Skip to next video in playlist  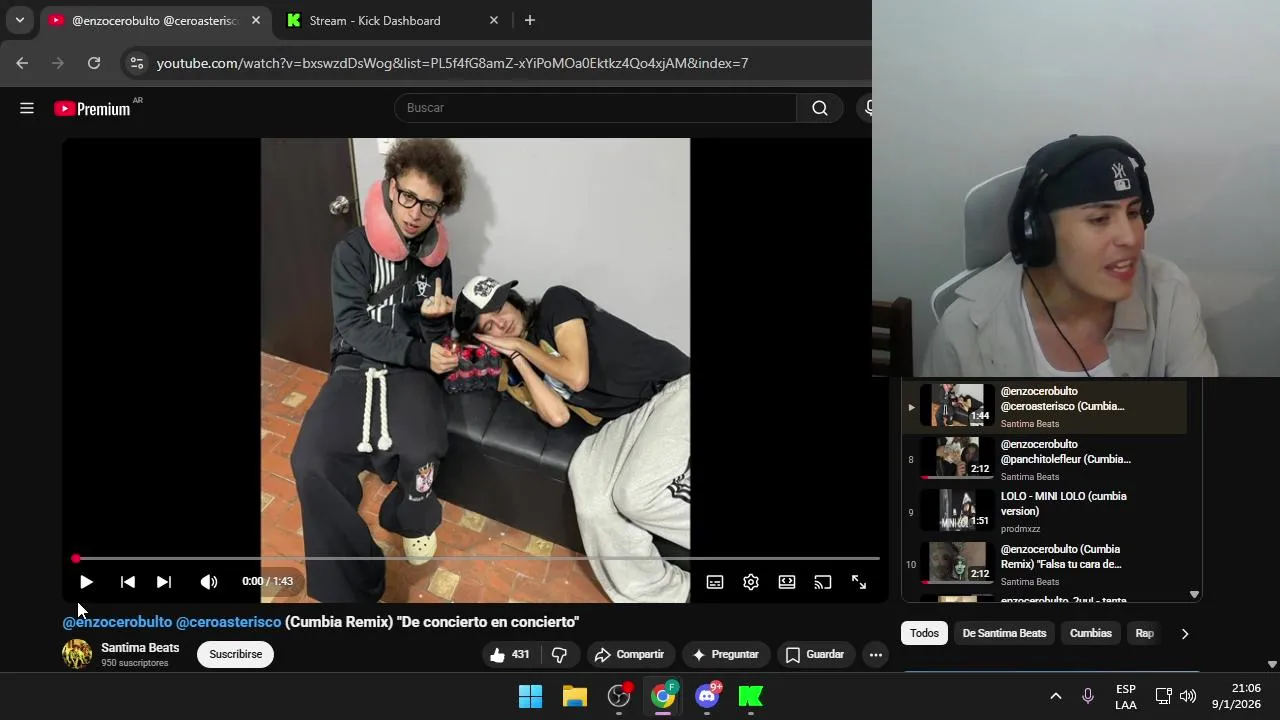click(x=164, y=582)
